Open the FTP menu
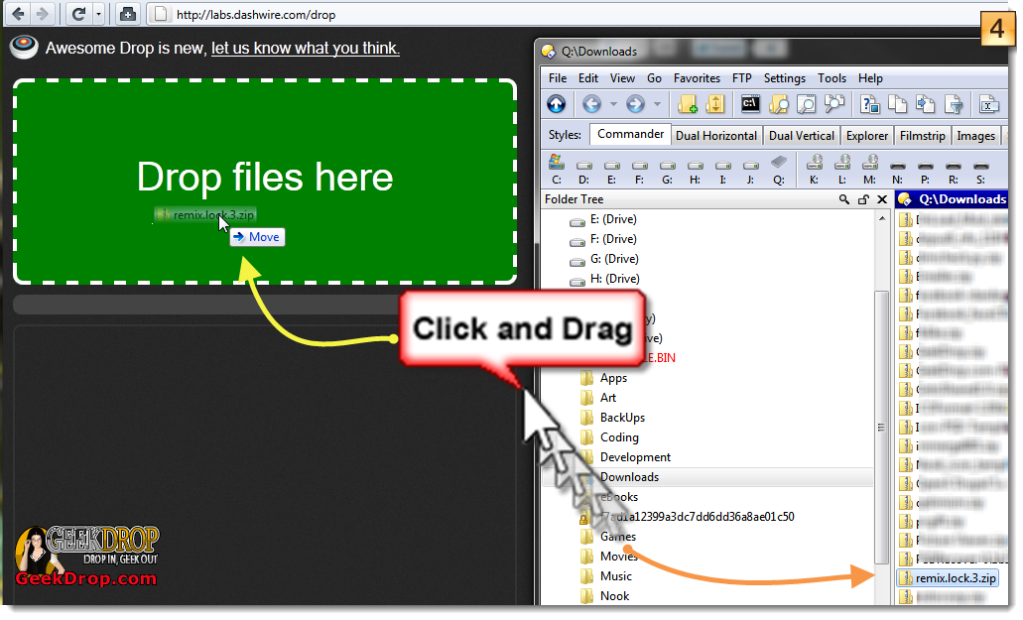The height and width of the screenshot is (620, 1023). pos(741,78)
